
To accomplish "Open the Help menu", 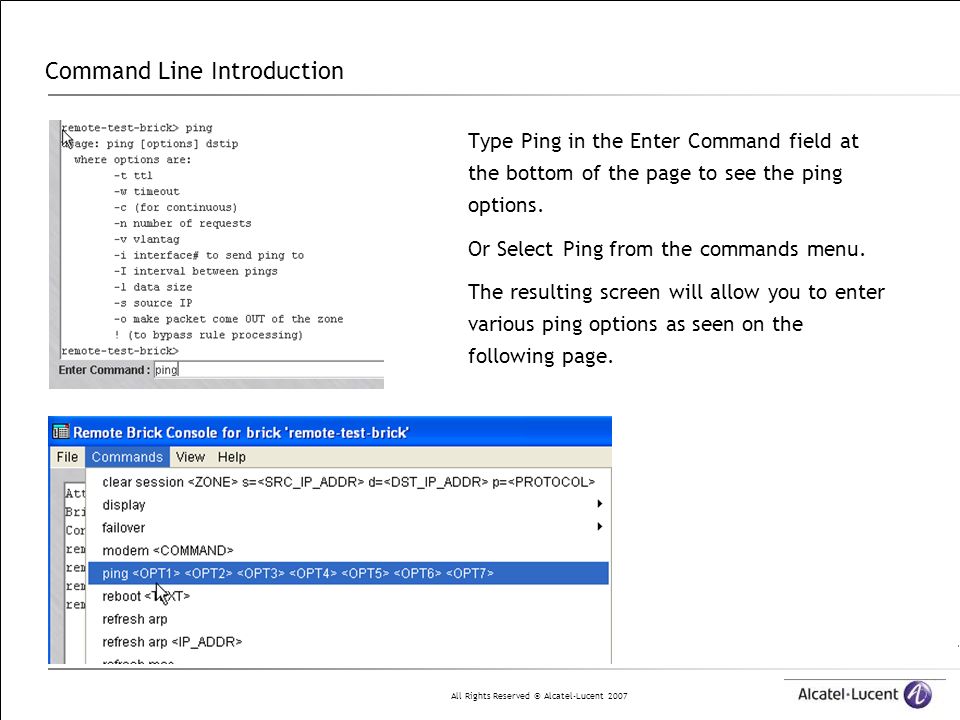I will (231, 457).
